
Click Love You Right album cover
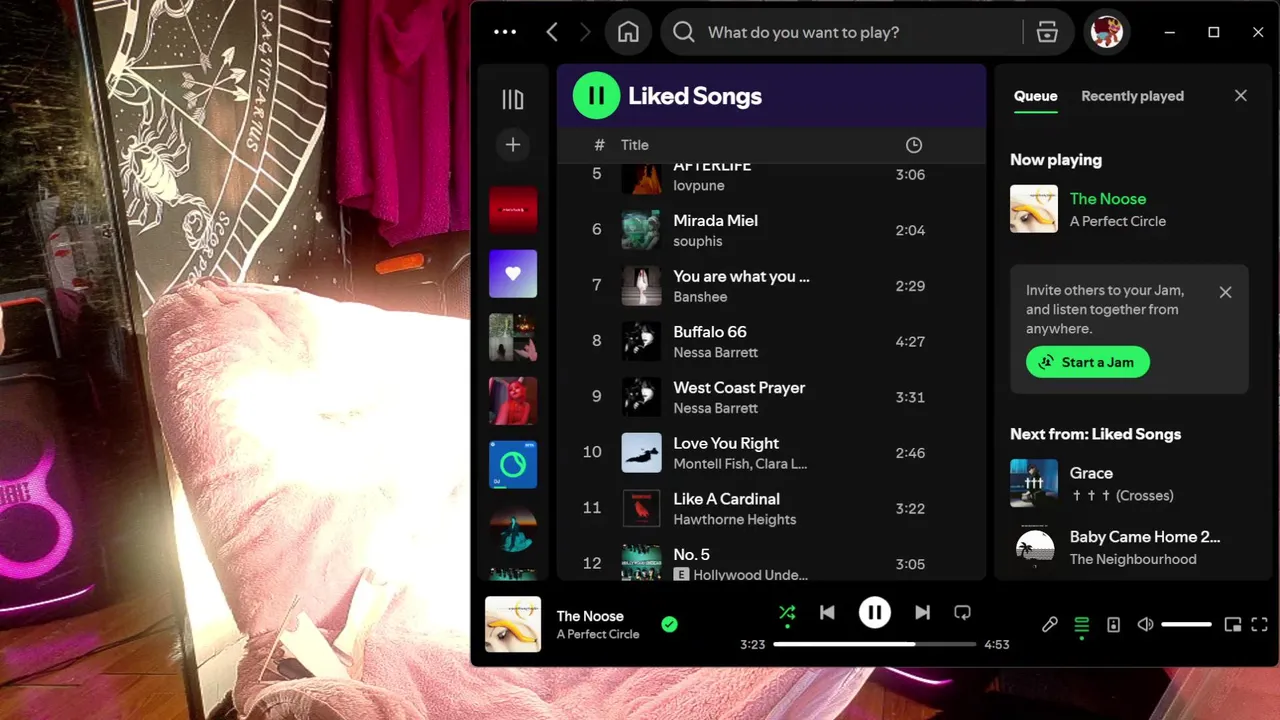coord(641,453)
